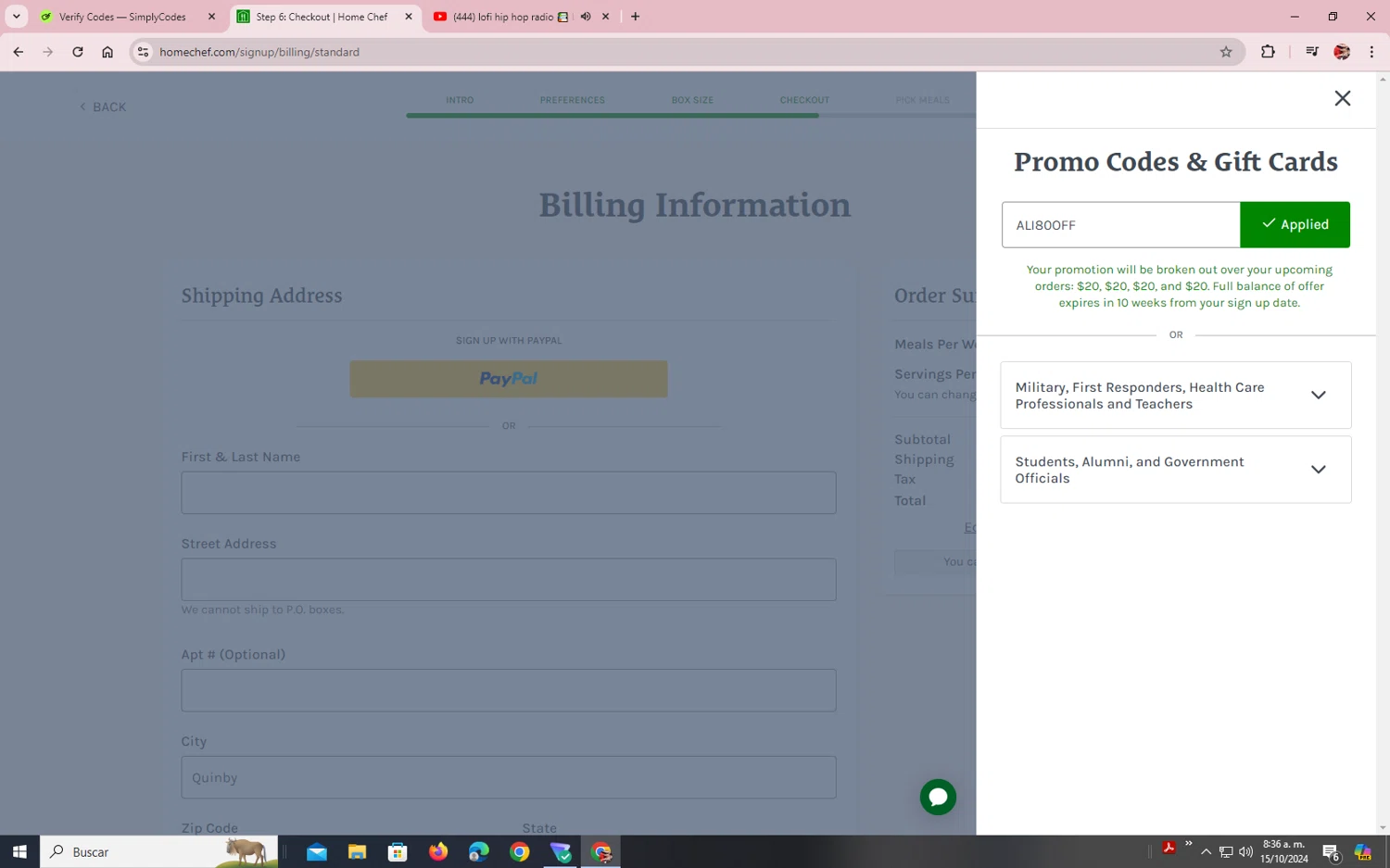1390x868 pixels.
Task: Select the CHECKOUT progress step
Action: click(x=804, y=100)
